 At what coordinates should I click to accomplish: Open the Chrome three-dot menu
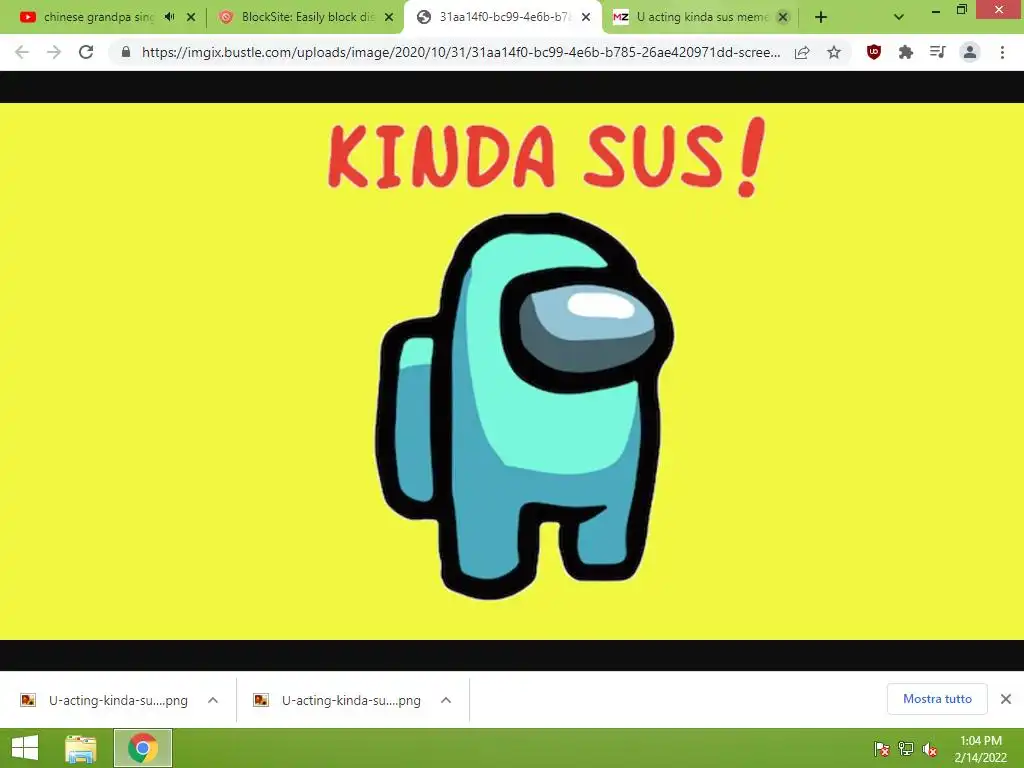(x=1002, y=52)
